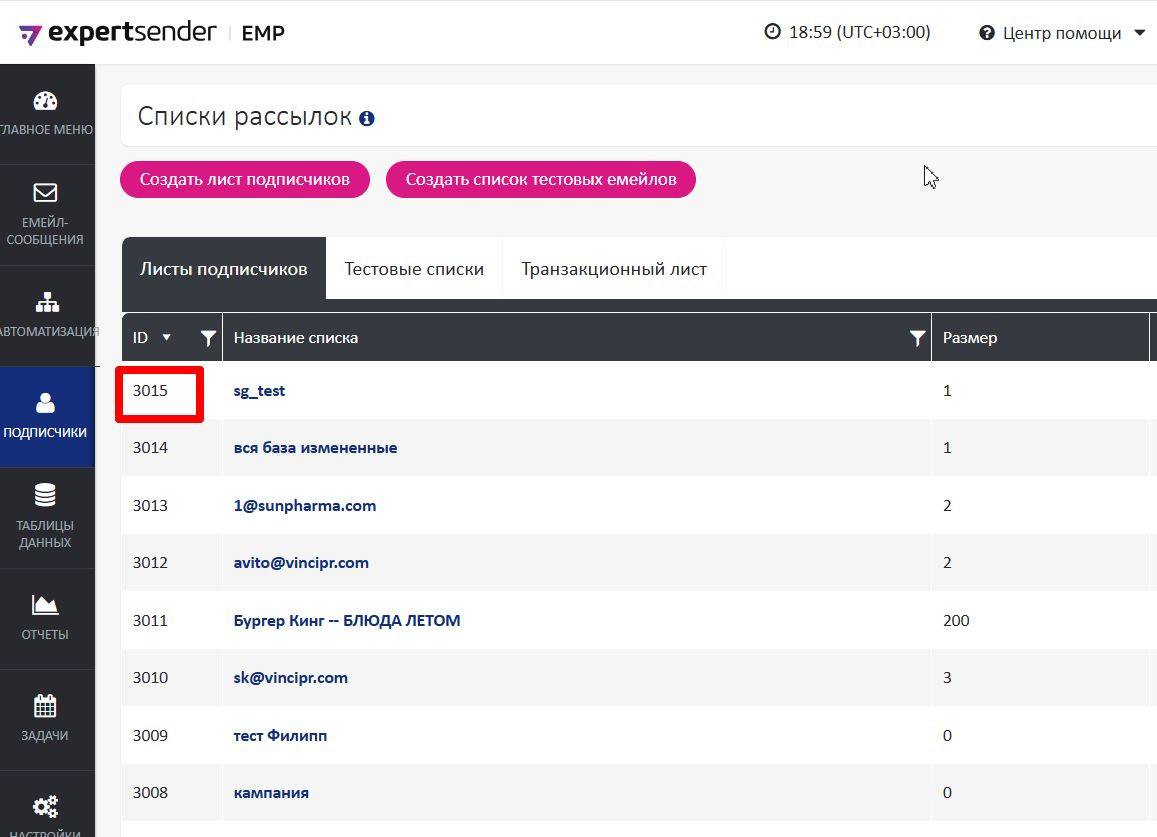Open the sg_test list link
Viewport: 1157px width, 837px height.
259,391
